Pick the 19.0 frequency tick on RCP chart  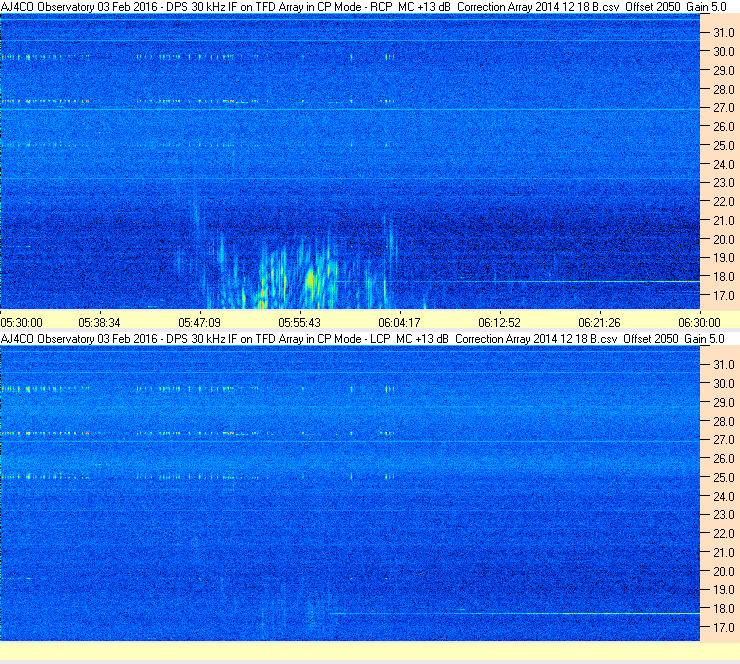coord(724,258)
